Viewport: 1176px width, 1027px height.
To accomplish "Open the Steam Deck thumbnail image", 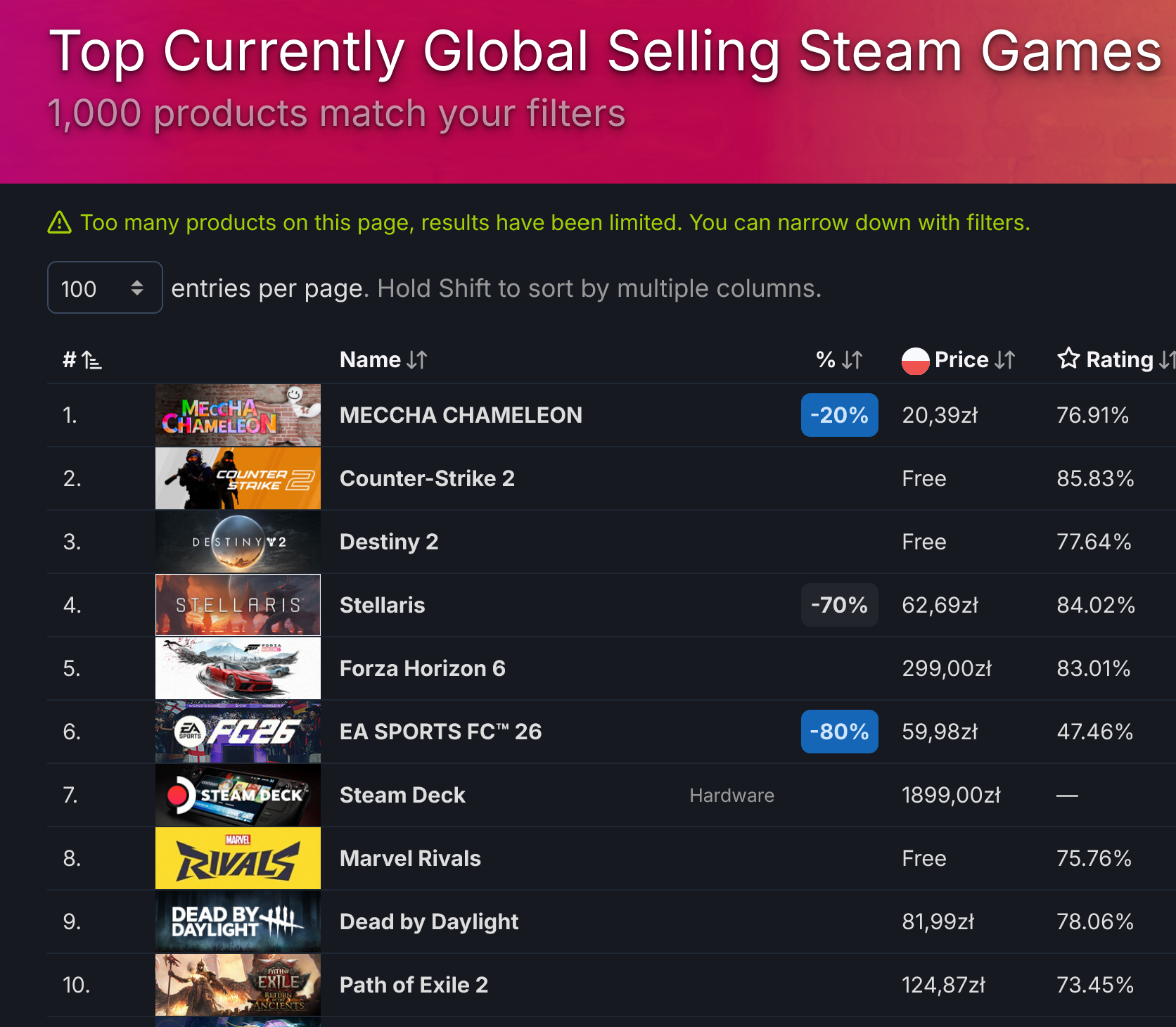I will coord(238,795).
